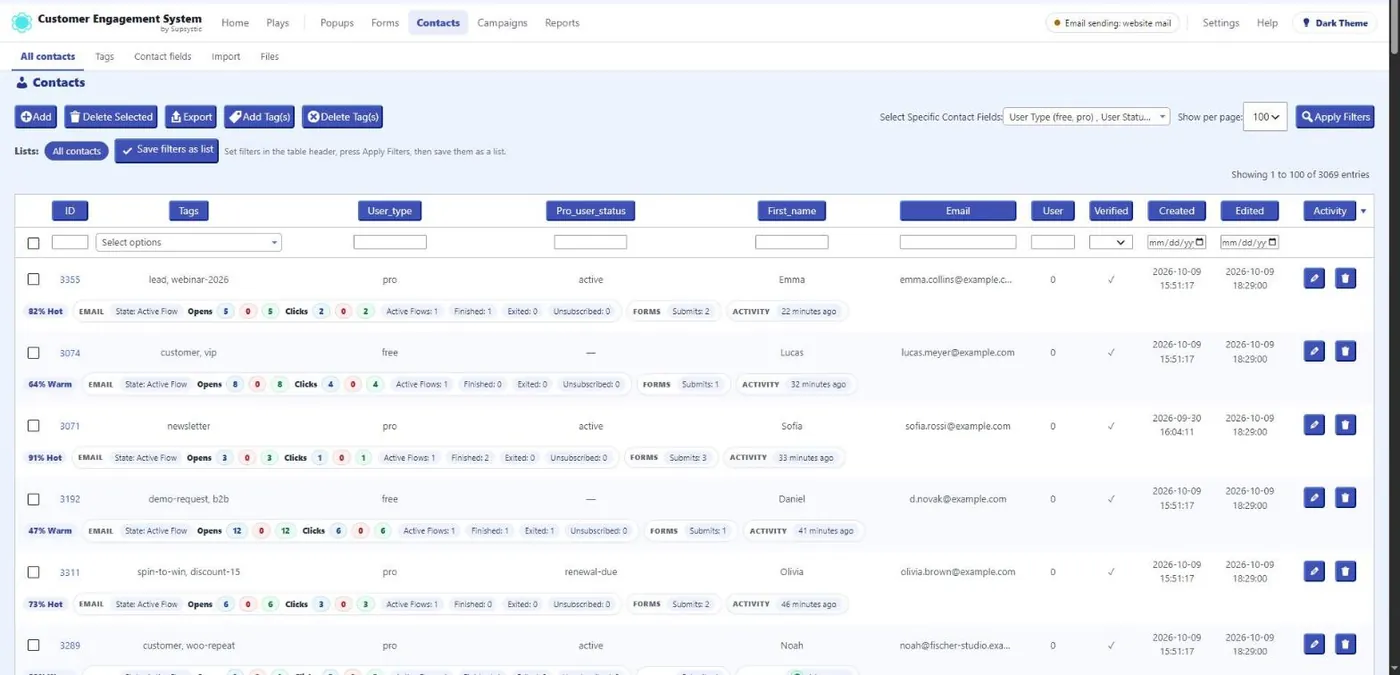The height and width of the screenshot is (675, 1400).
Task: Delete contact 3071 Sofia trash icon
Action: click(1345, 425)
